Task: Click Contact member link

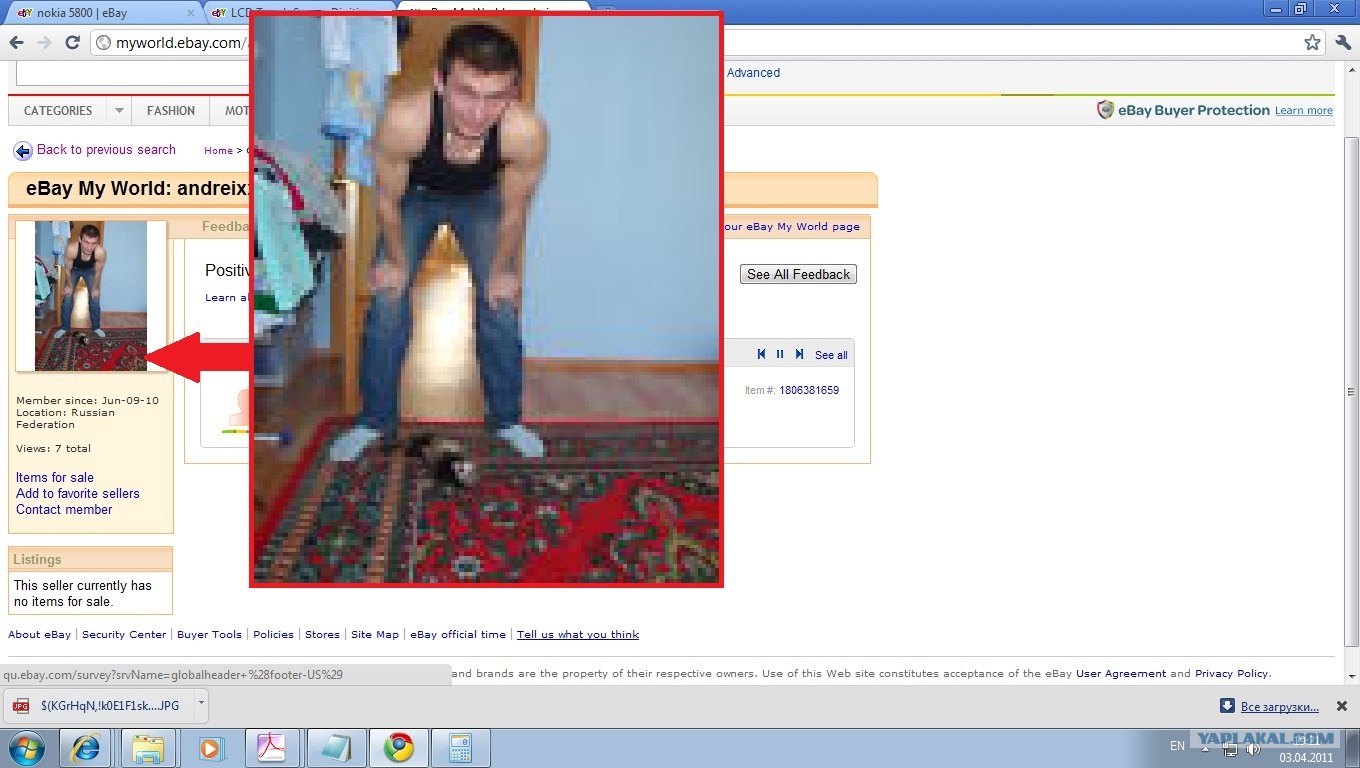Action: 64,509
